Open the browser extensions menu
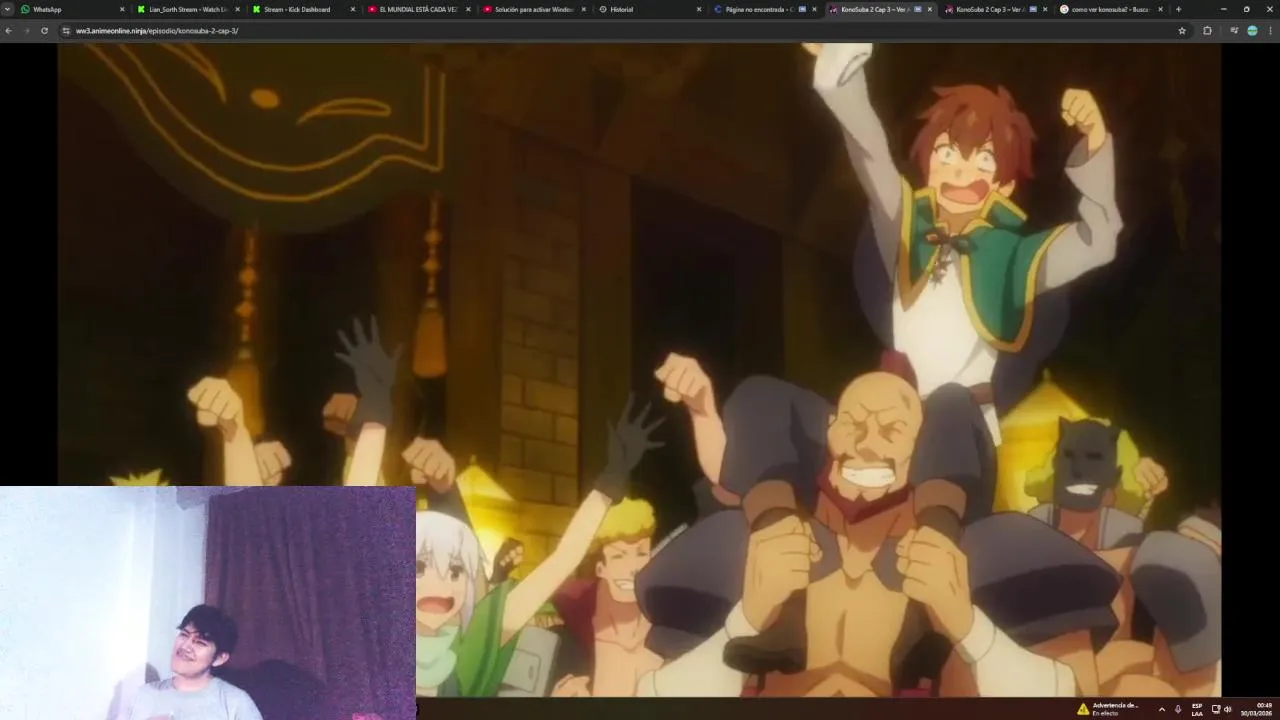The height and width of the screenshot is (720, 1280). [x=1207, y=31]
